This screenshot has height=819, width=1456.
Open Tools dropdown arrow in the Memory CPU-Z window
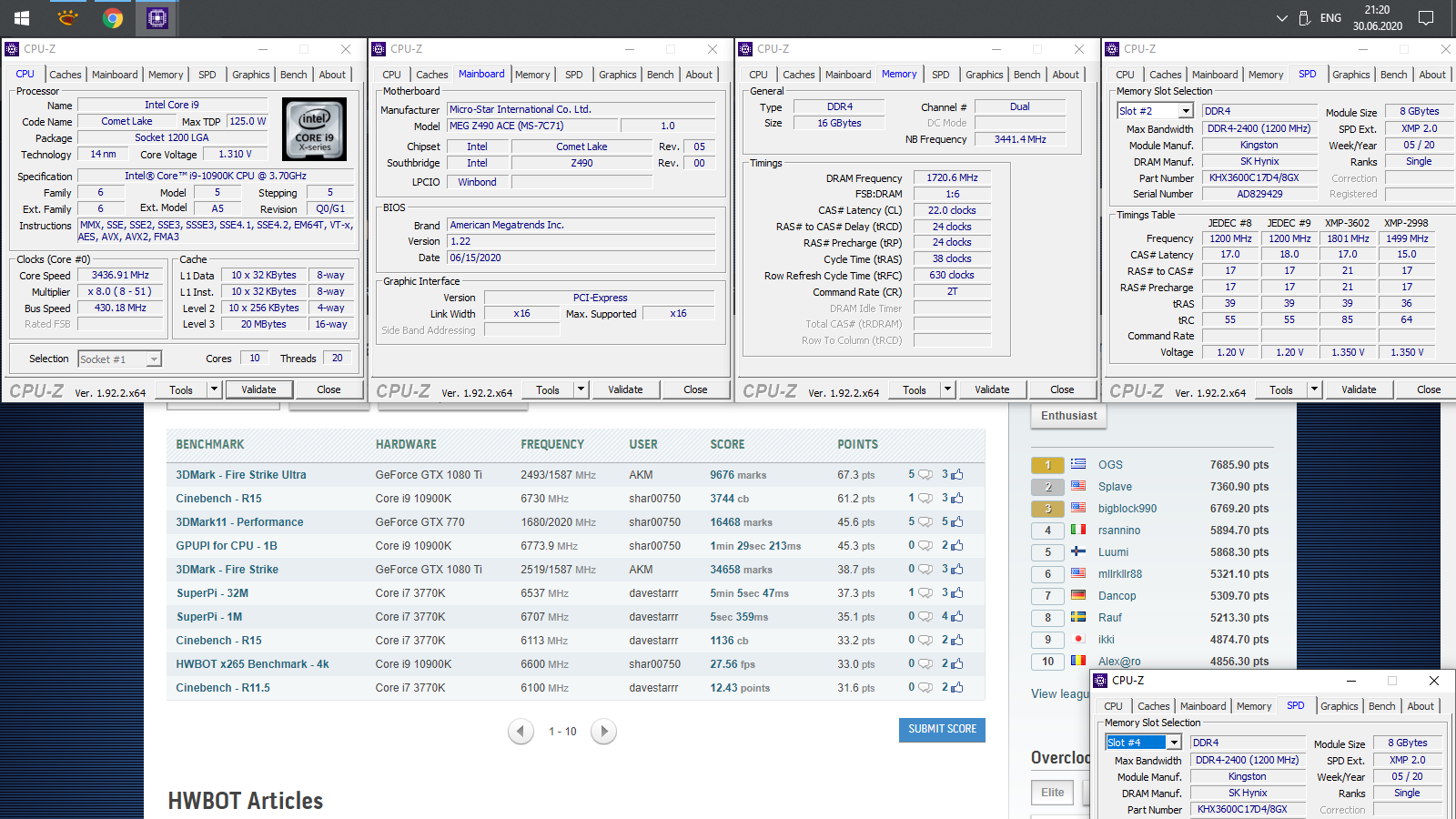[x=947, y=389]
